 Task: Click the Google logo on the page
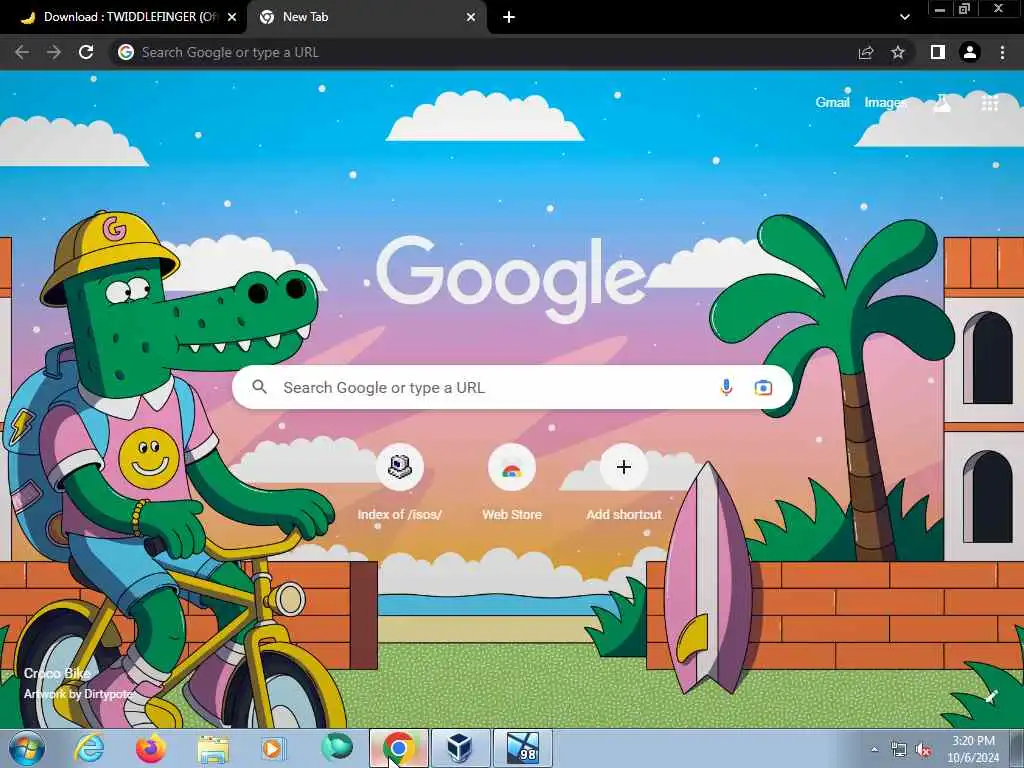[511, 278]
